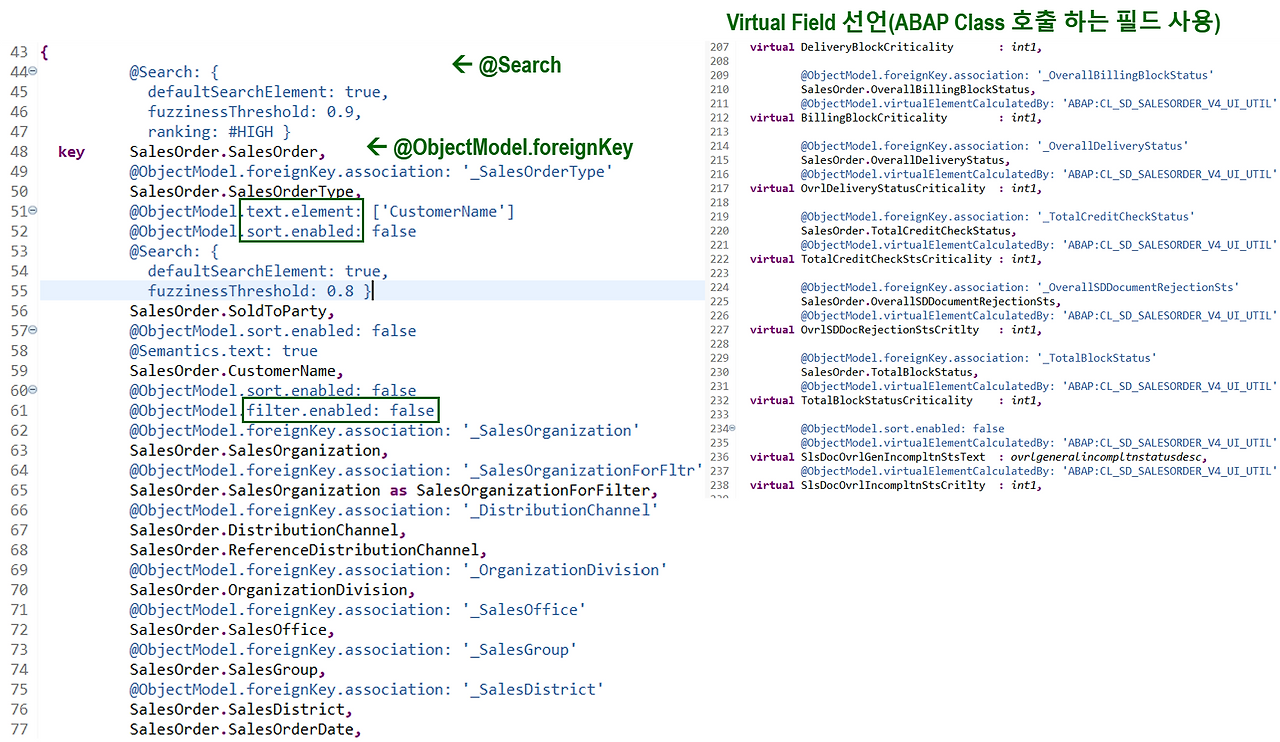Click the '_SalesOrganization' string on line 62
This screenshot has height=742, width=1280.
coord(553,431)
